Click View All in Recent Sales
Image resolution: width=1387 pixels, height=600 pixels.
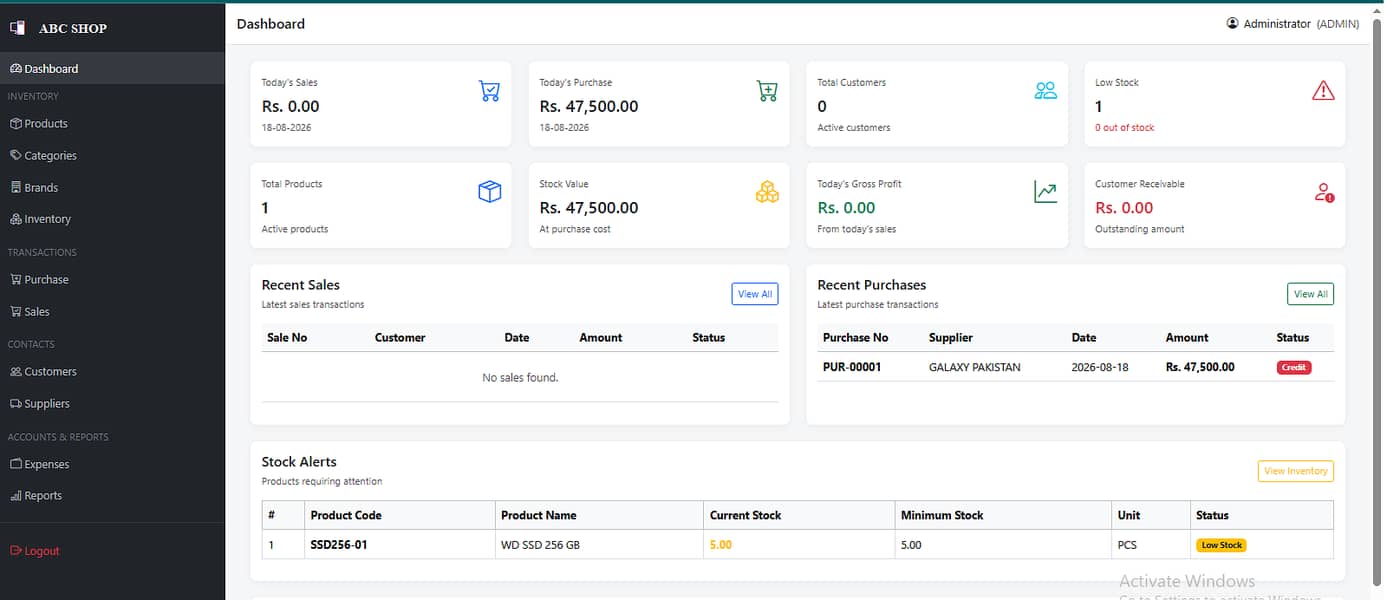pos(754,294)
